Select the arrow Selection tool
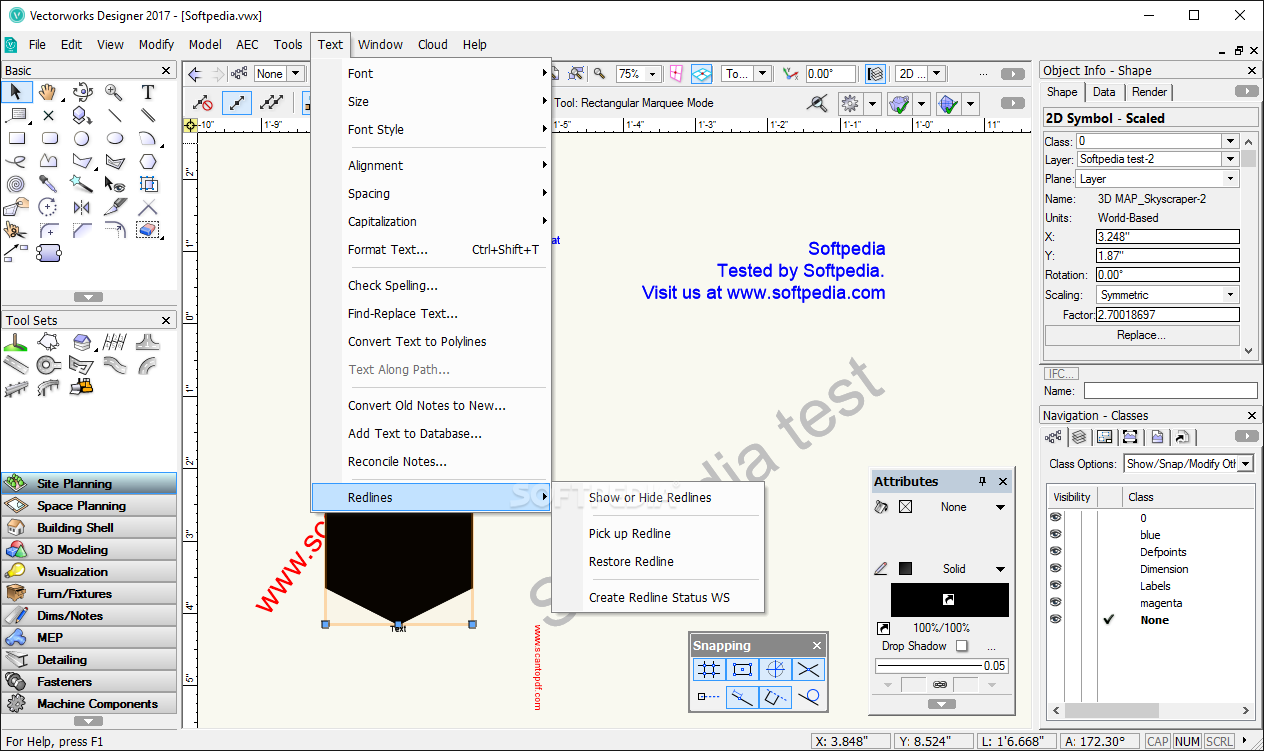The height and width of the screenshot is (751, 1264). [15, 92]
